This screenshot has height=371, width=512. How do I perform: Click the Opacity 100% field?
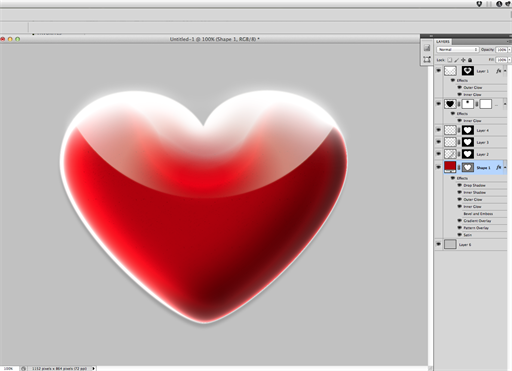502,50
